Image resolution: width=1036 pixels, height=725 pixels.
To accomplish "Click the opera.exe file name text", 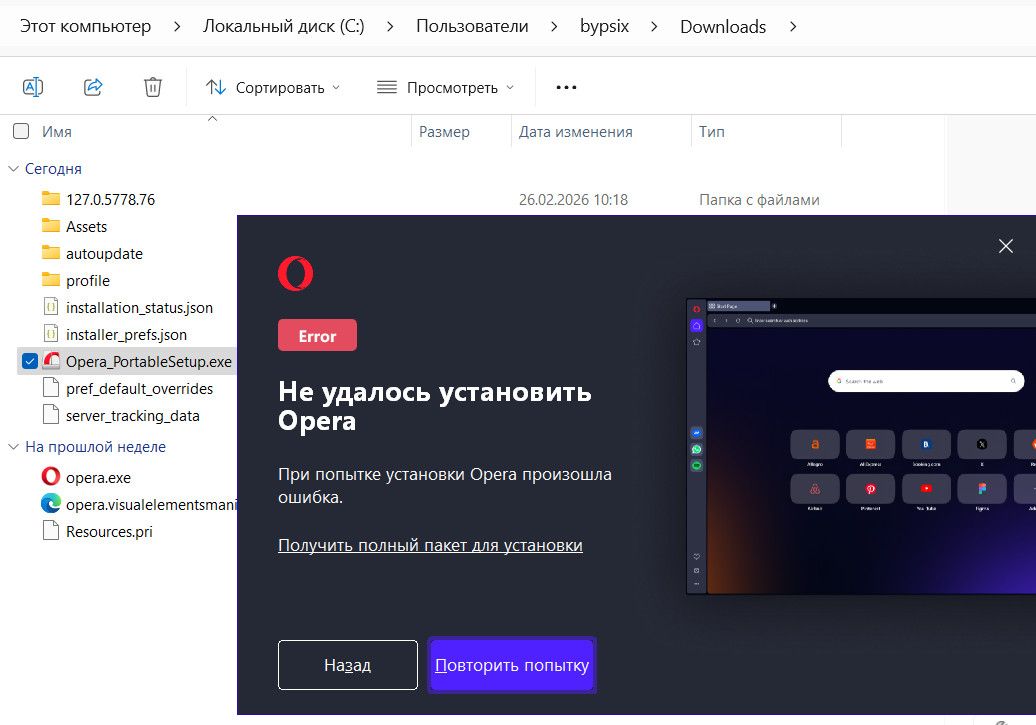I will pyautogui.click(x=98, y=477).
